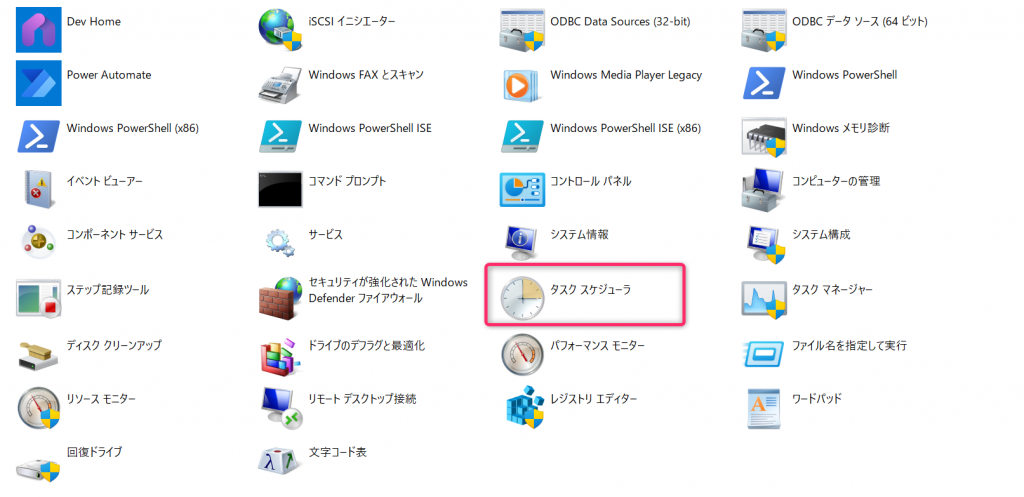Open the コンピューターの管理 icon
The image size is (1024, 497).
(764, 190)
